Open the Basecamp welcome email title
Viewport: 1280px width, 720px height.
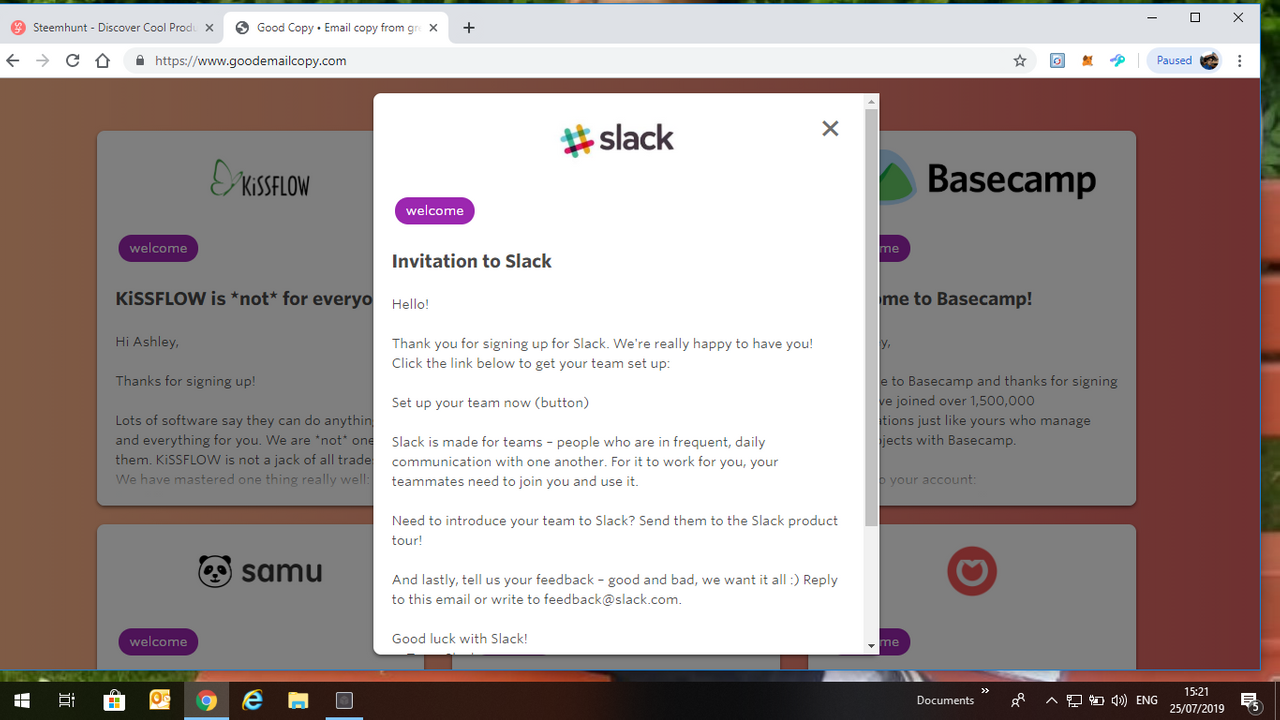(956, 298)
